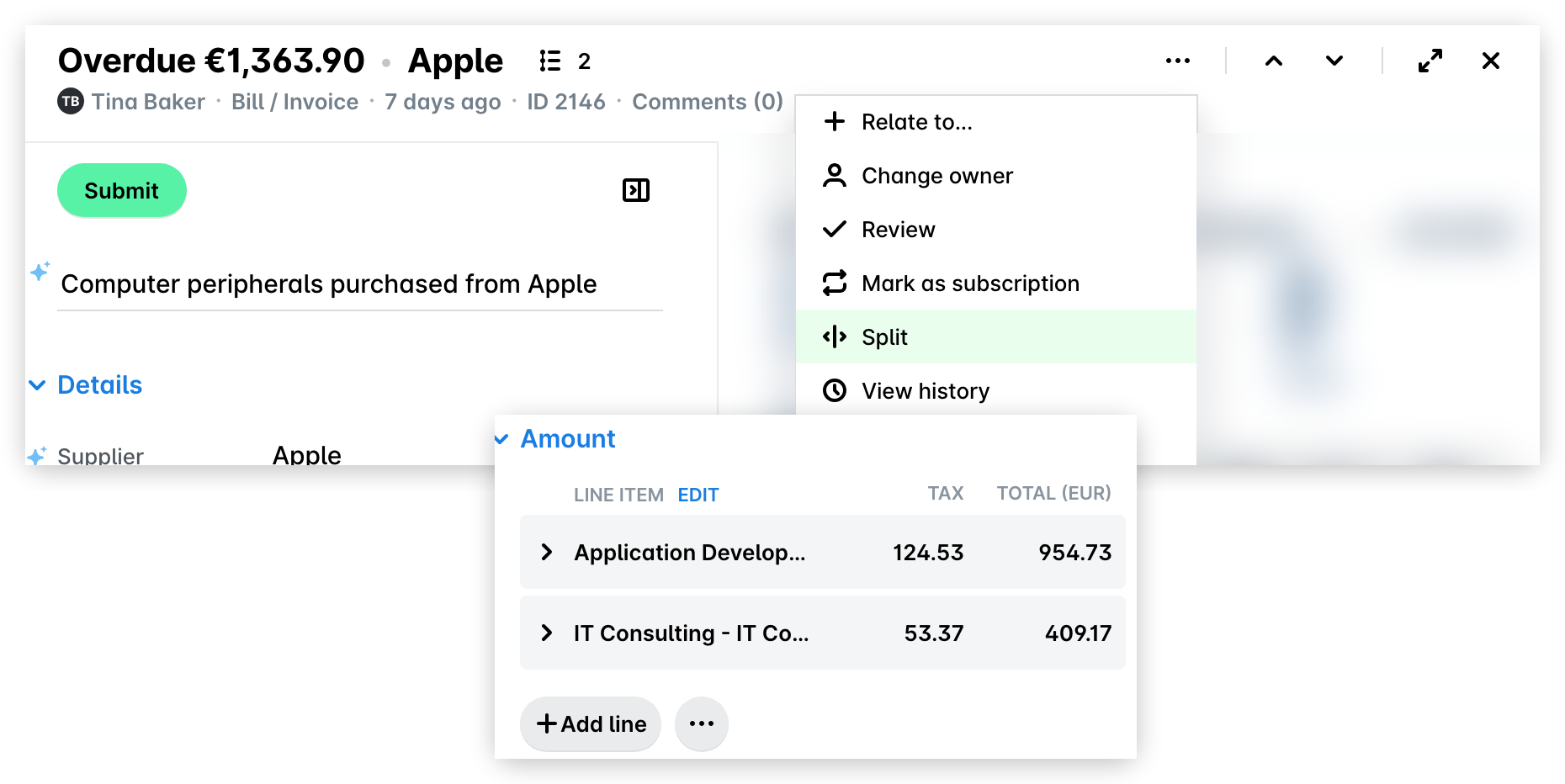This screenshot has width=1565, height=784.
Task: Open the line items list icon next to Apple
Action: (550, 61)
